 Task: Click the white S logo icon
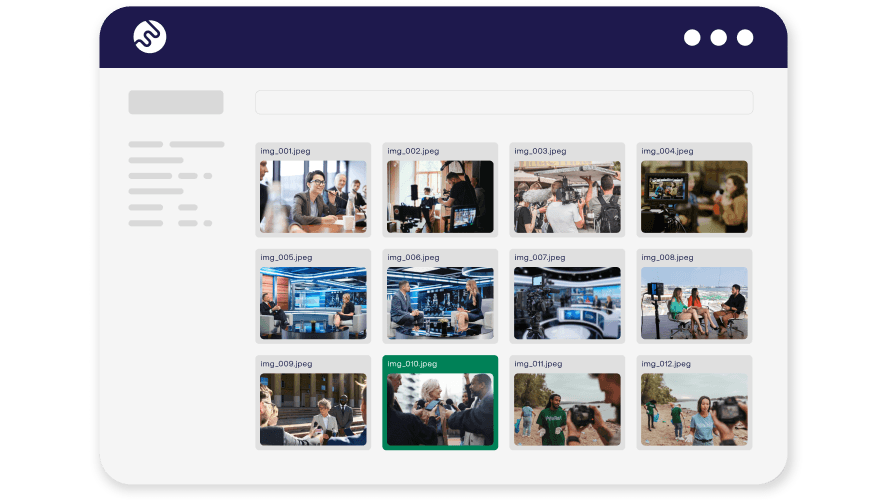click(x=150, y=37)
